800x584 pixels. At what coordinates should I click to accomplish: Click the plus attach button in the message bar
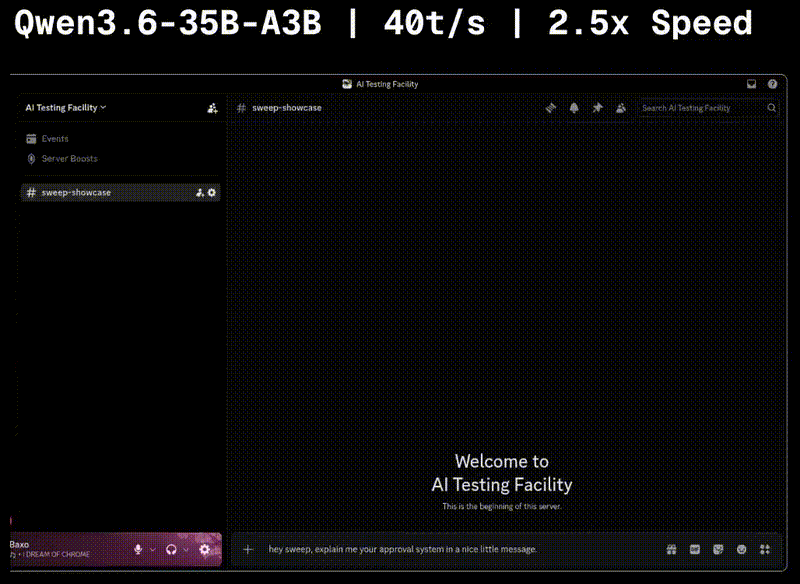[x=248, y=549]
